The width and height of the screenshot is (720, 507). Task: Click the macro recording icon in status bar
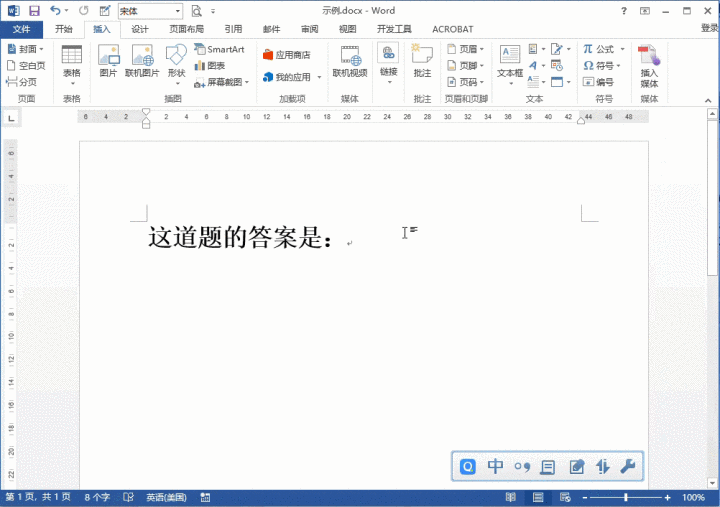tap(205, 497)
